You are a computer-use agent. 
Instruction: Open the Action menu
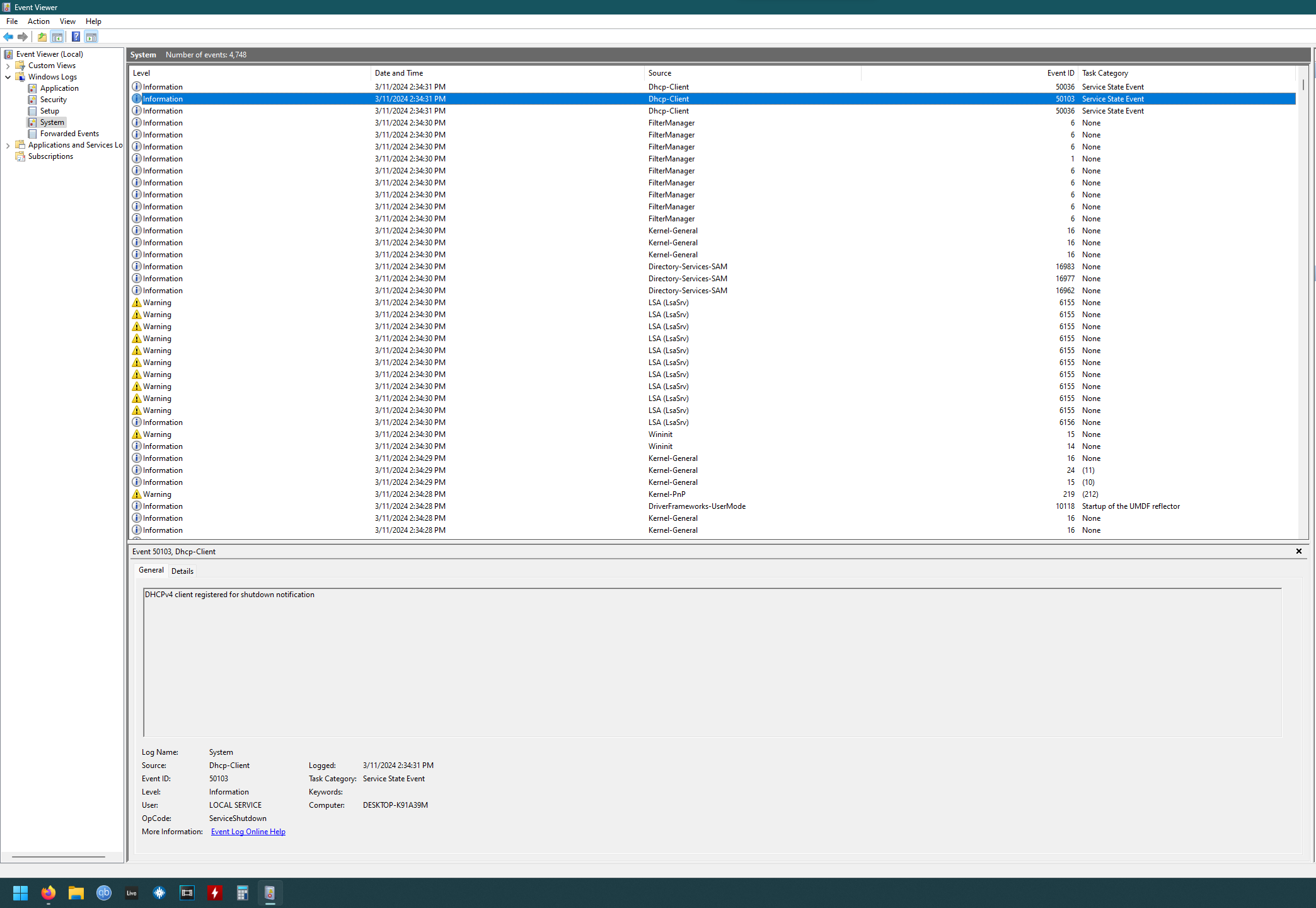tap(38, 21)
